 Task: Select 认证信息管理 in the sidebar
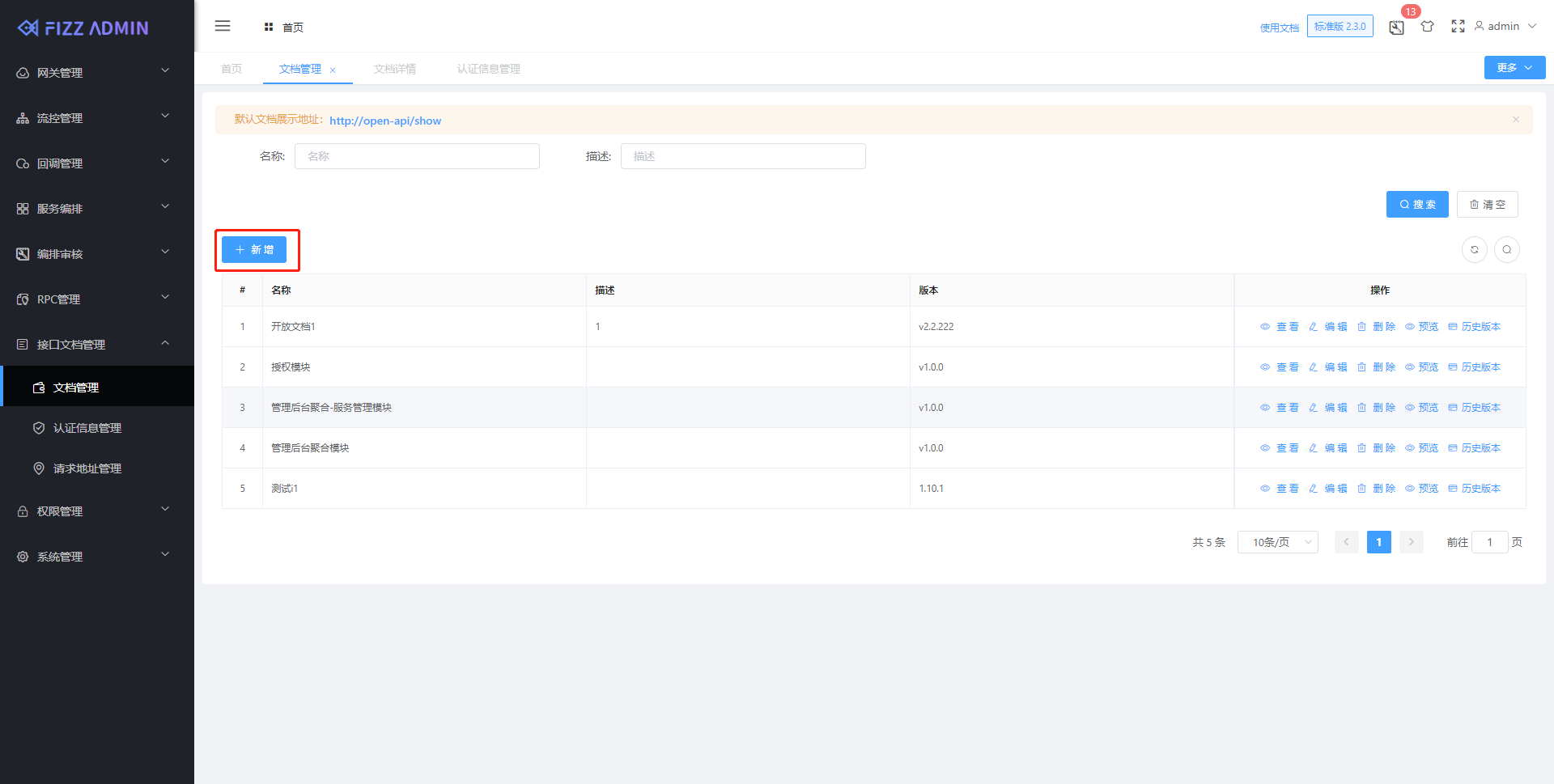(87, 428)
